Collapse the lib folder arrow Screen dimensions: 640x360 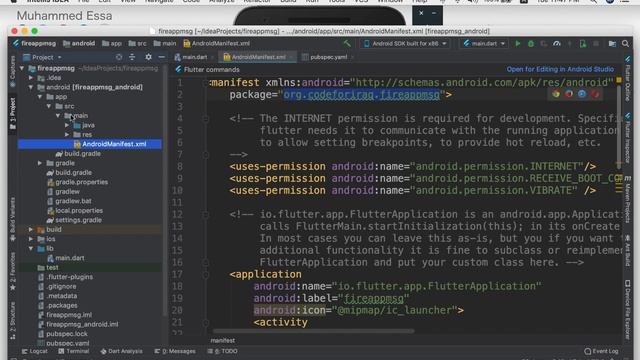pos(31,248)
